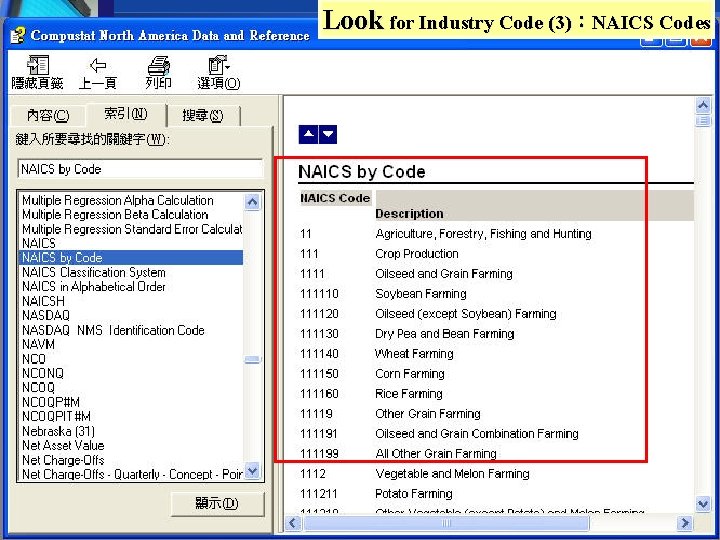Click content pane vertical scroll up arrow
The image size is (720, 540).
pos(703,106)
